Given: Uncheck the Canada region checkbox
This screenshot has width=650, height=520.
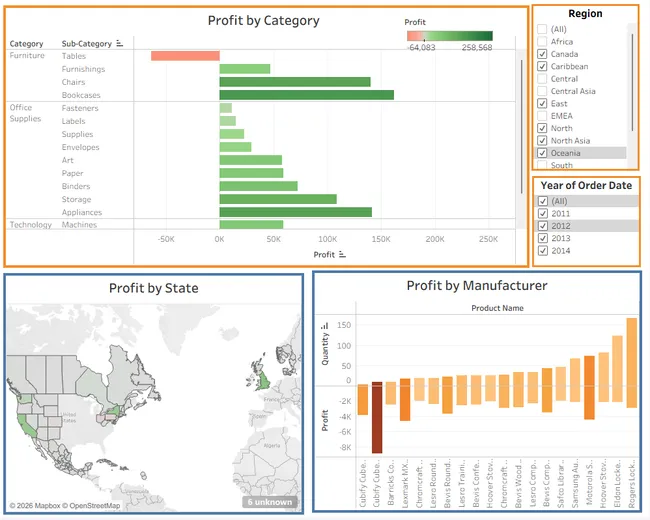Looking at the screenshot, I should (542, 54).
